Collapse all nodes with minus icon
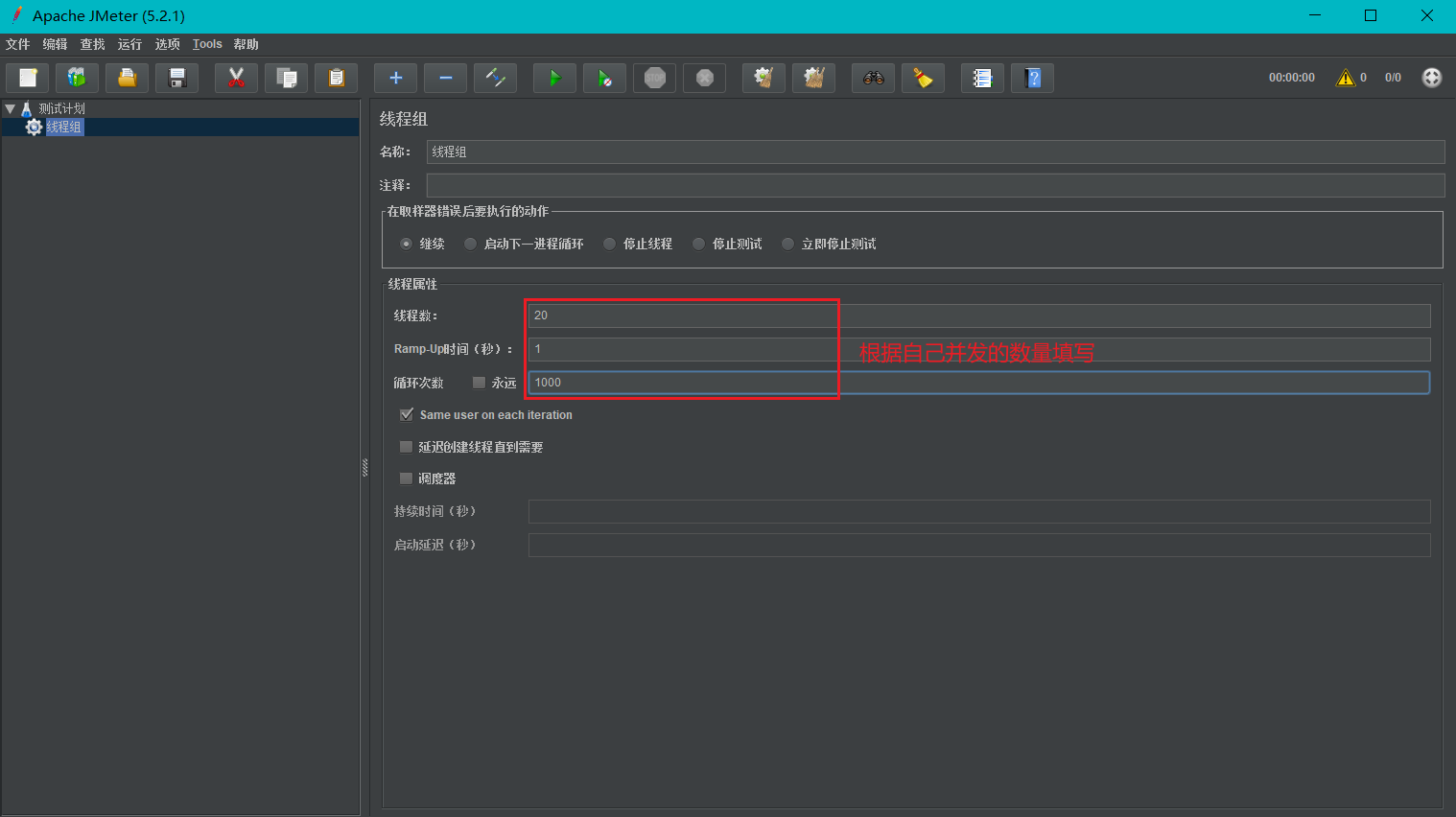 tap(445, 78)
